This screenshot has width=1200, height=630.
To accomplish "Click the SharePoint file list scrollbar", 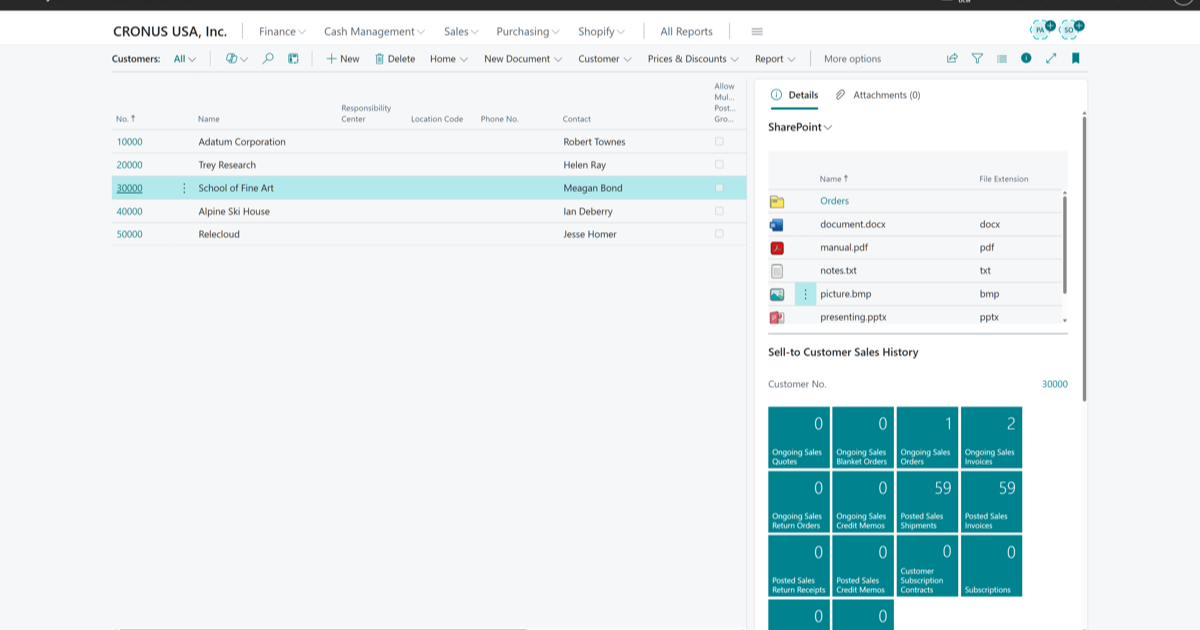I will click(1064, 244).
